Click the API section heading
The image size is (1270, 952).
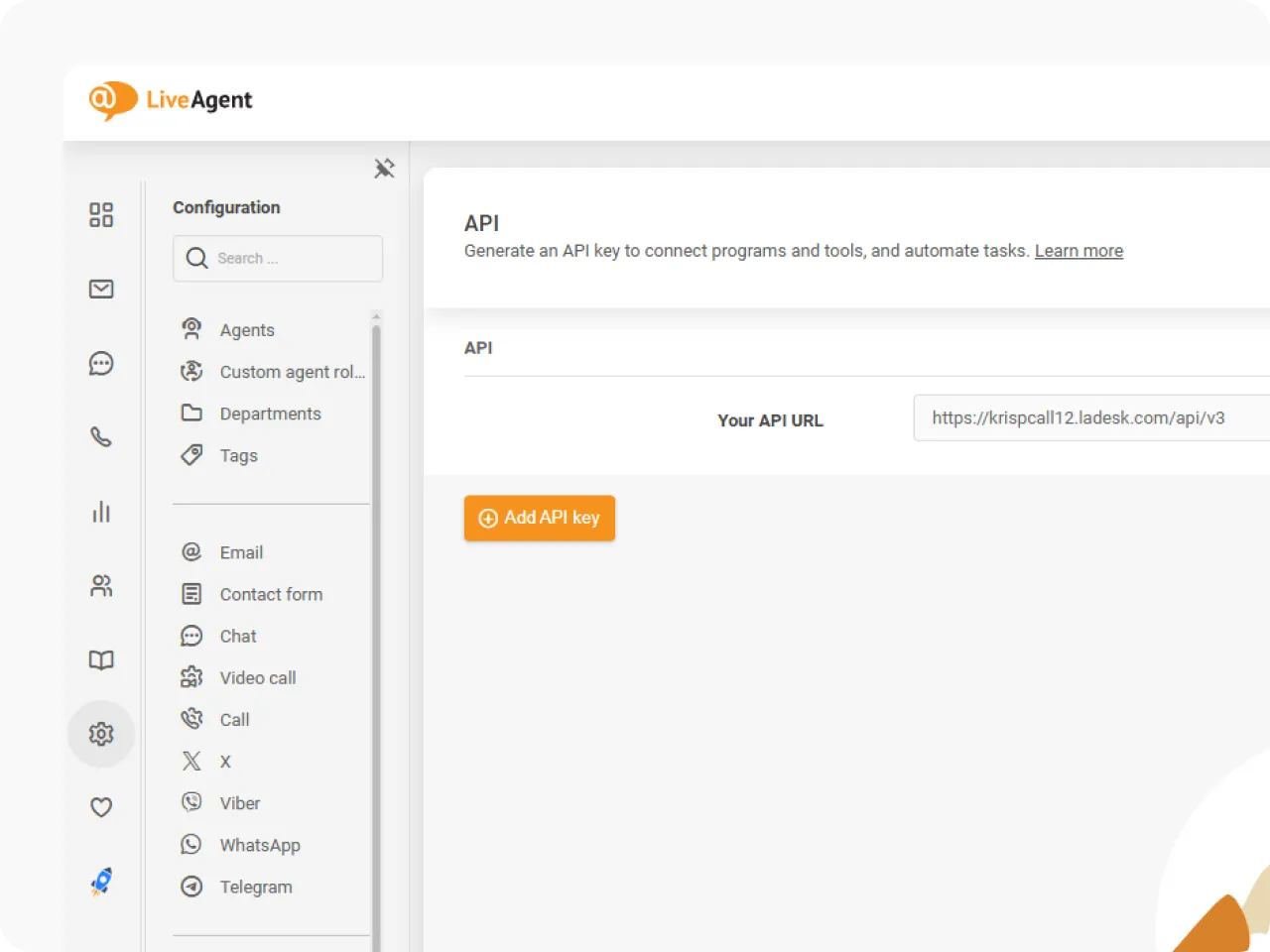478,348
